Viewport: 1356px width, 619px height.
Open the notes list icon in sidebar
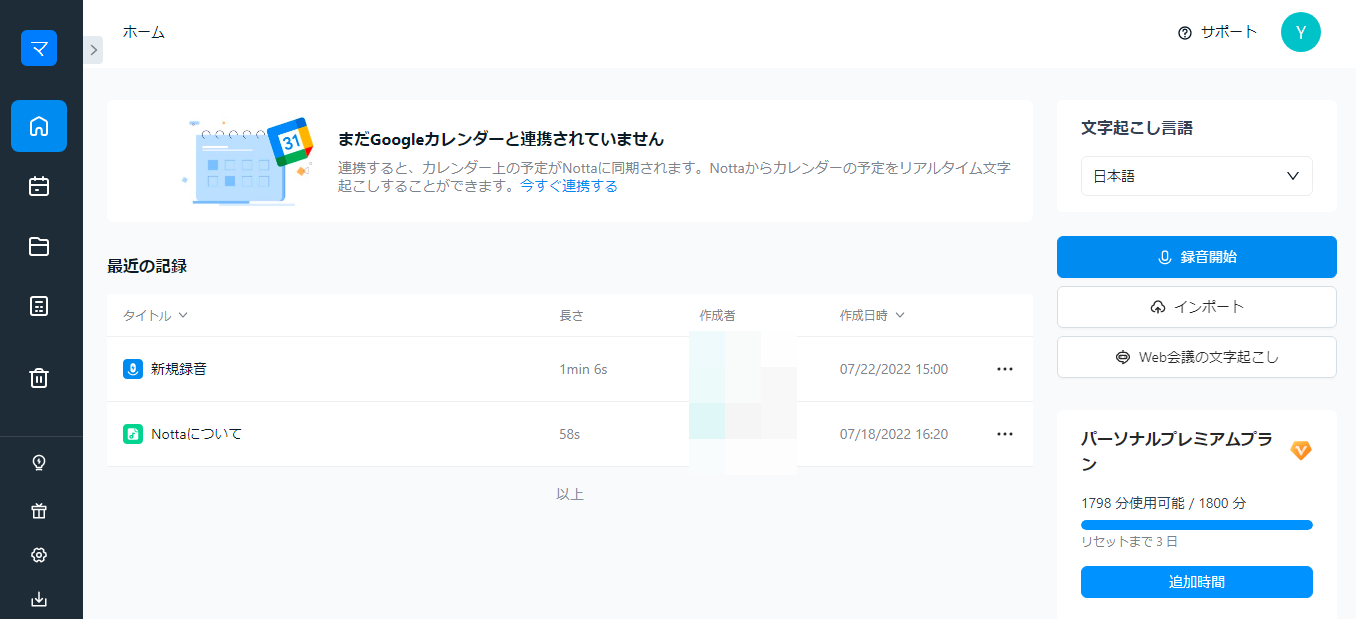click(39, 306)
